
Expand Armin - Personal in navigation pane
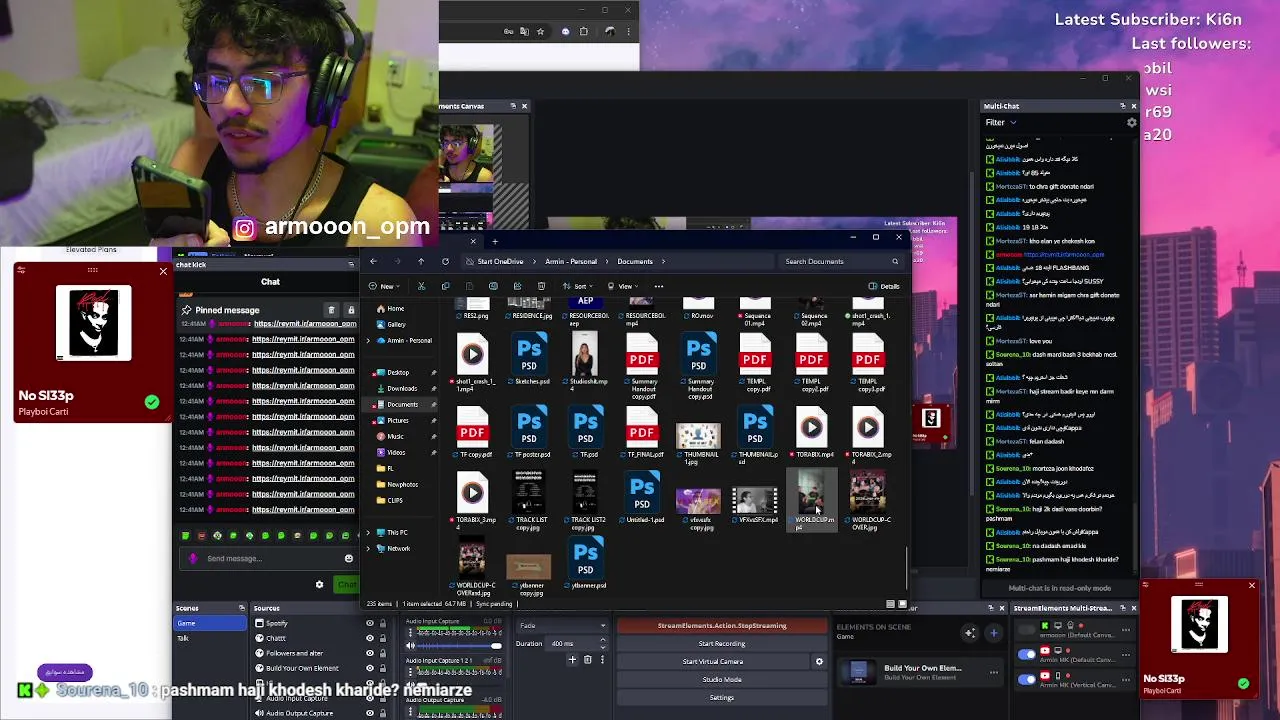point(367,341)
